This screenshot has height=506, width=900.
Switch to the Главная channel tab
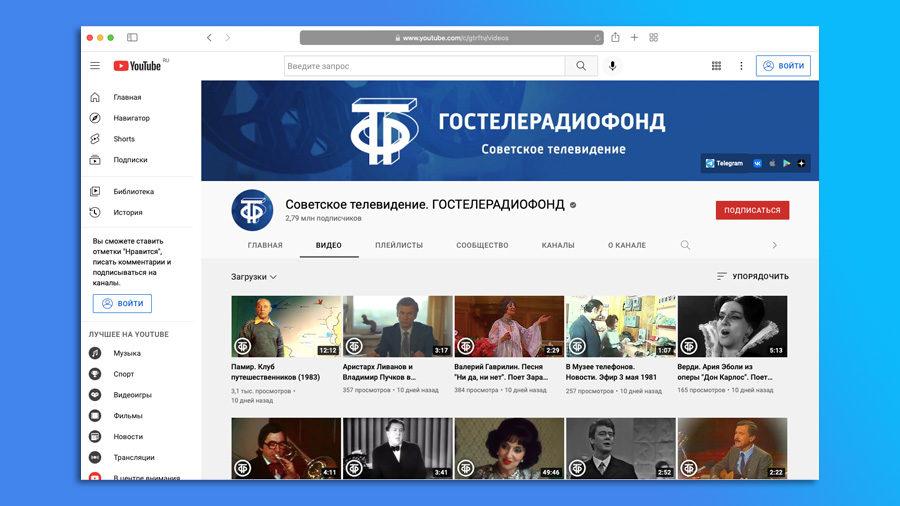[265, 245]
